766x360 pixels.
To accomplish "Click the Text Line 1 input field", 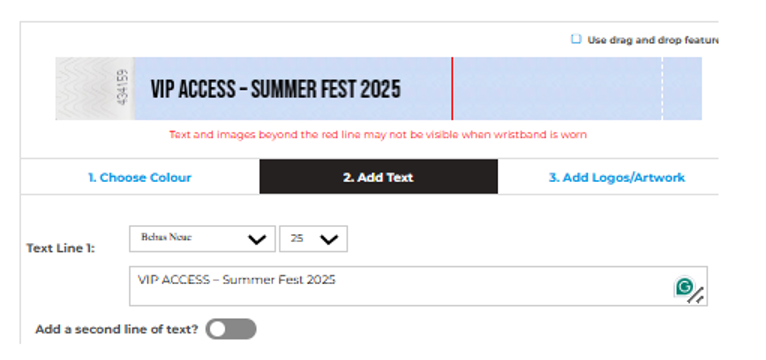I will pyautogui.click(x=418, y=286).
